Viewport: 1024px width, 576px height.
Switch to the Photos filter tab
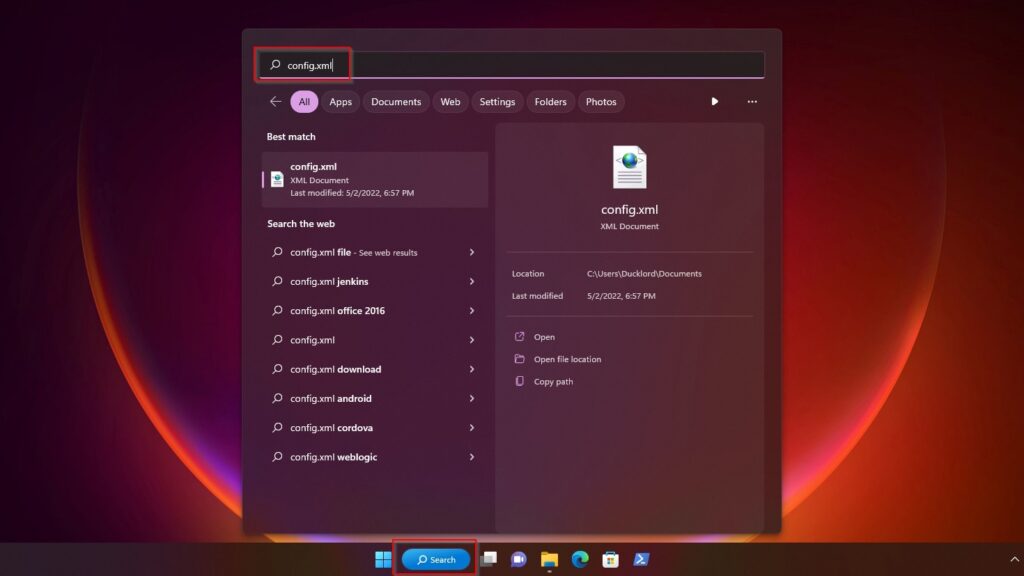[601, 101]
